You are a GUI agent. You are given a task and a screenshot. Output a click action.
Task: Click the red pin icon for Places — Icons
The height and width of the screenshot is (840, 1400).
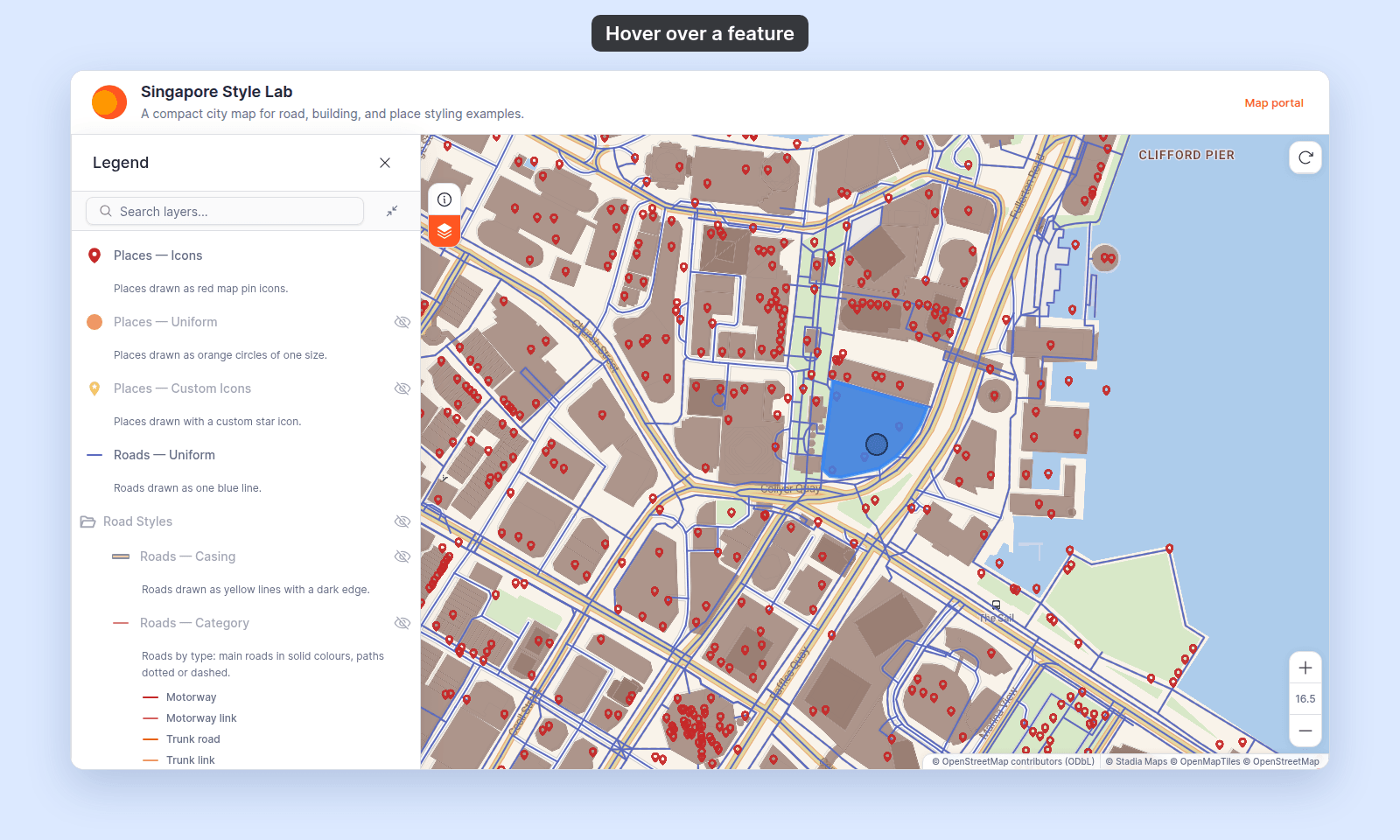(x=94, y=255)
